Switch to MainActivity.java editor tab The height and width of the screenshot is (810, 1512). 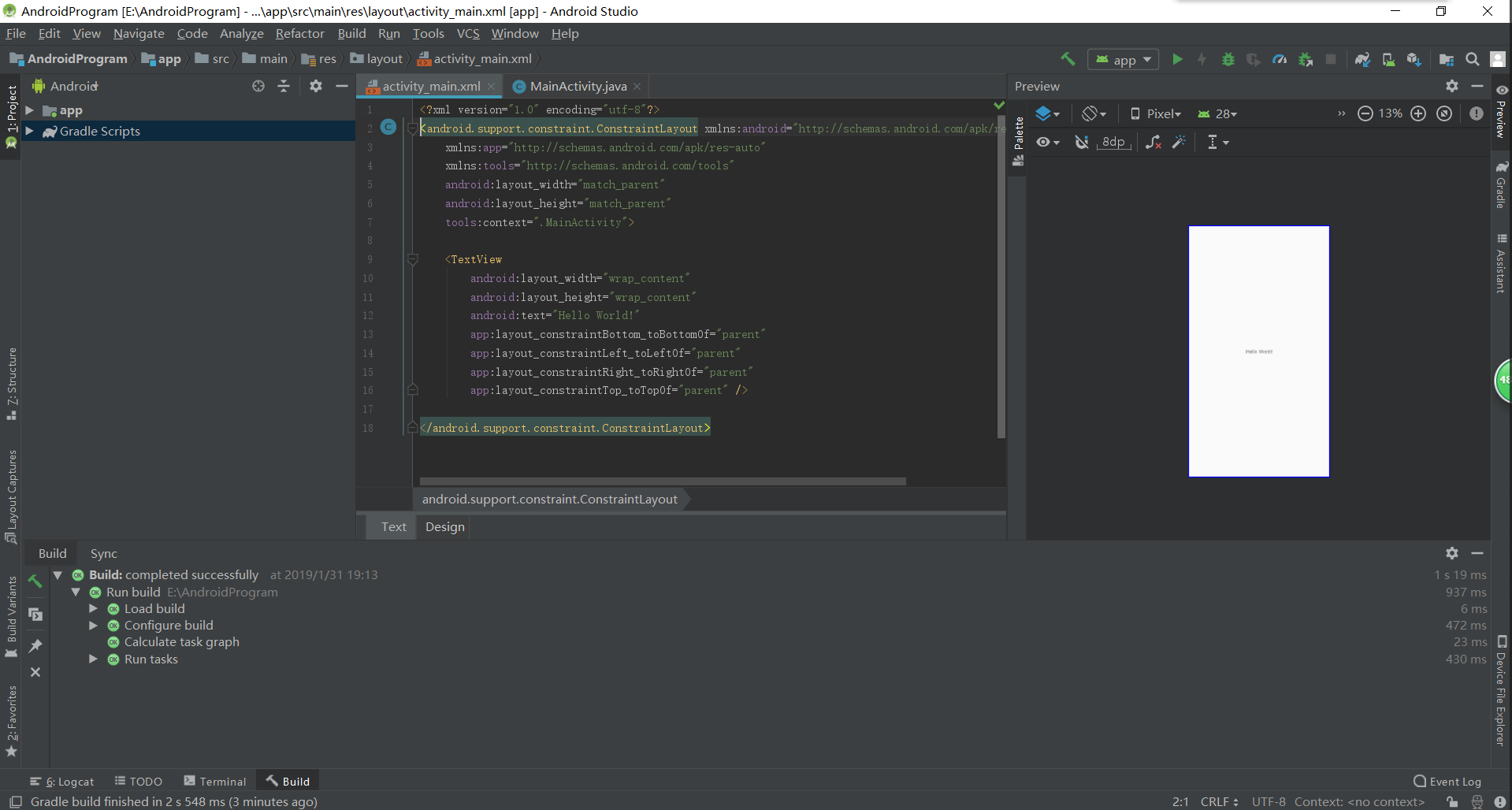578,86
